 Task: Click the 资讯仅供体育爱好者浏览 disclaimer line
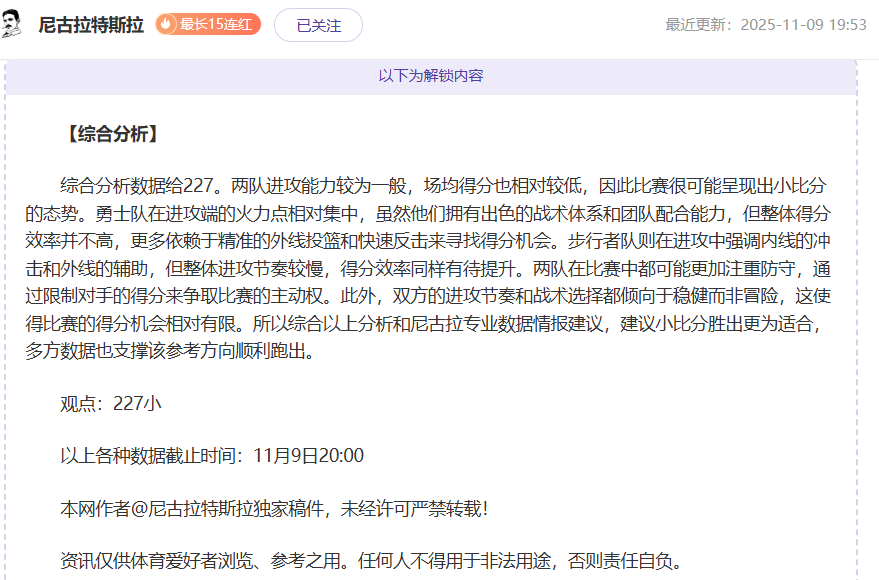[x=370, y=561]
